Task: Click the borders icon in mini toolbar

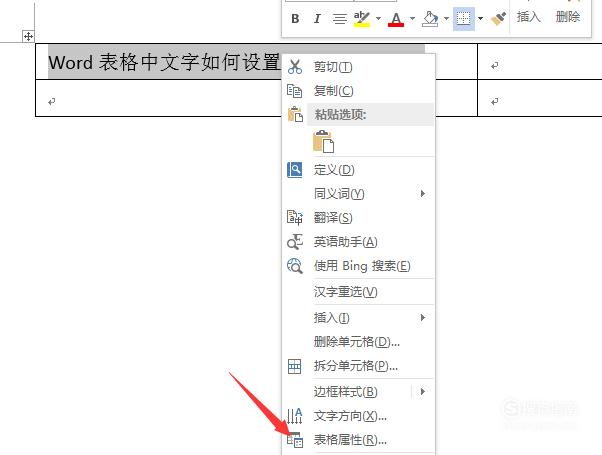Action: (x=464, y=18)
